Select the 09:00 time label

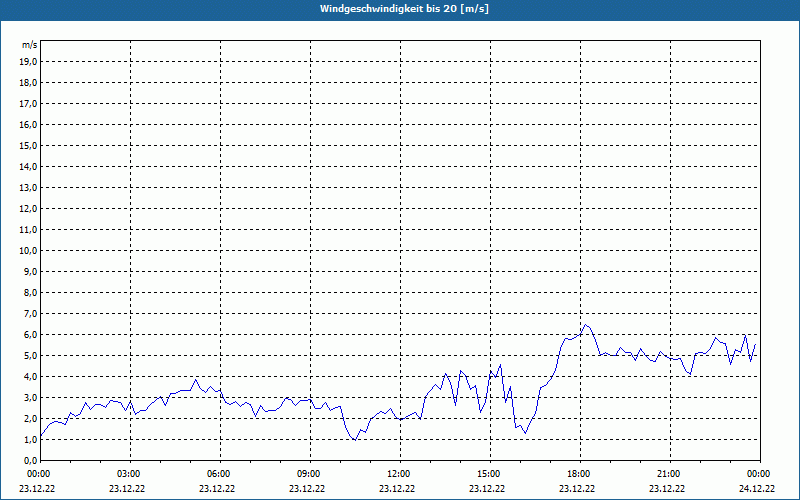(x=310, y=473)
